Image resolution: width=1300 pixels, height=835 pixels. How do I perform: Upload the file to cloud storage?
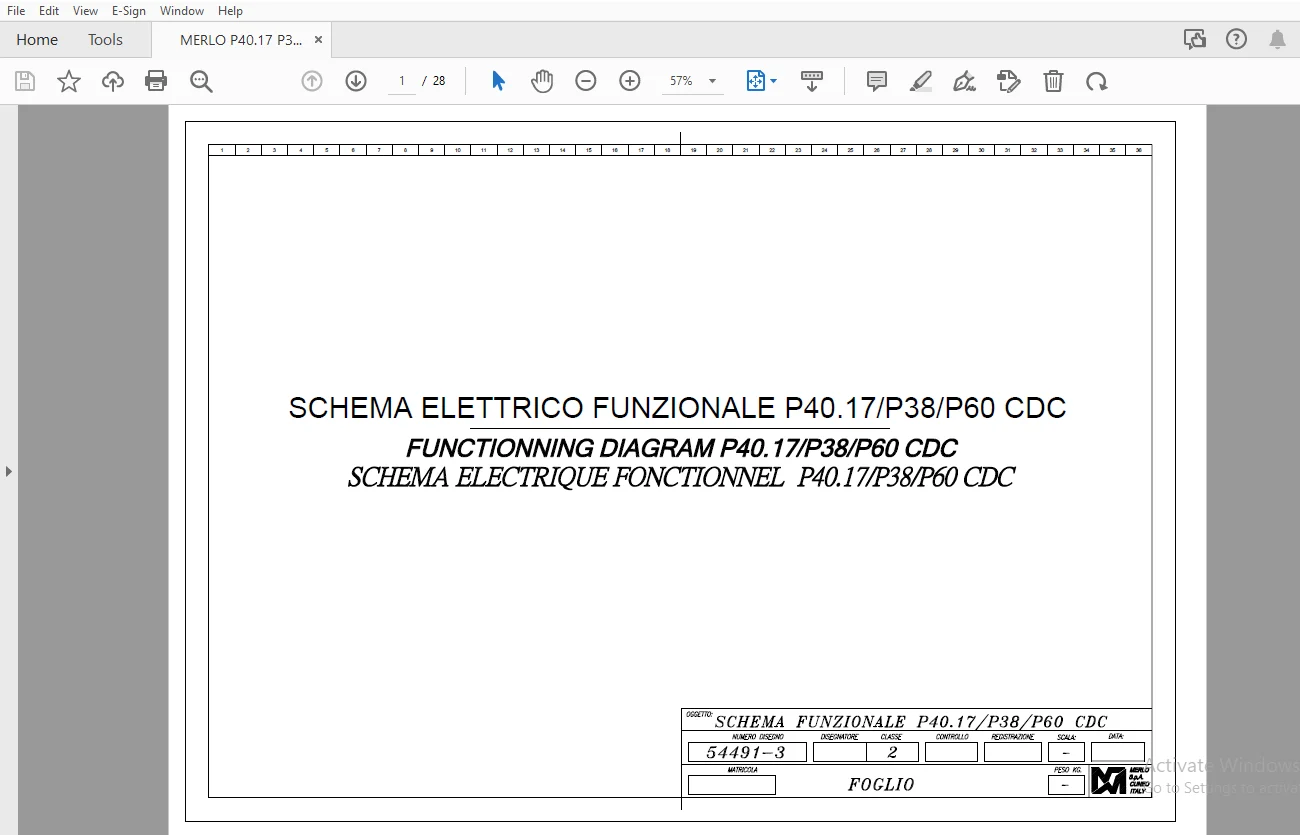pos(113,81)
